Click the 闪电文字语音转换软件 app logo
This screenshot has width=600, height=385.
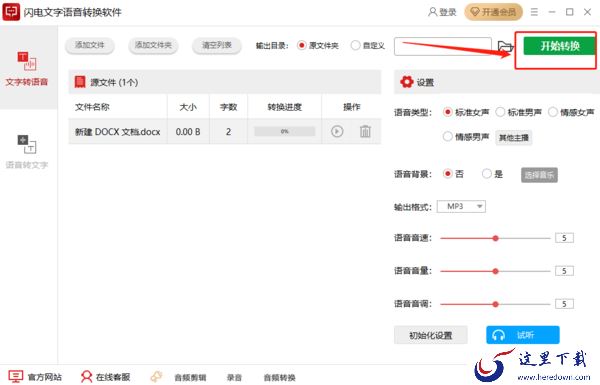pos(11,12)
